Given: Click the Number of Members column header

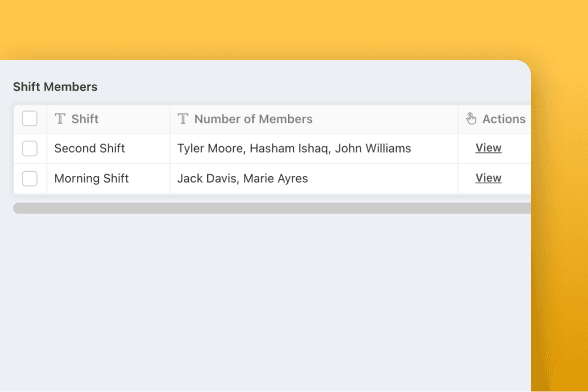Looking at the screenshot, I should 314,119.
